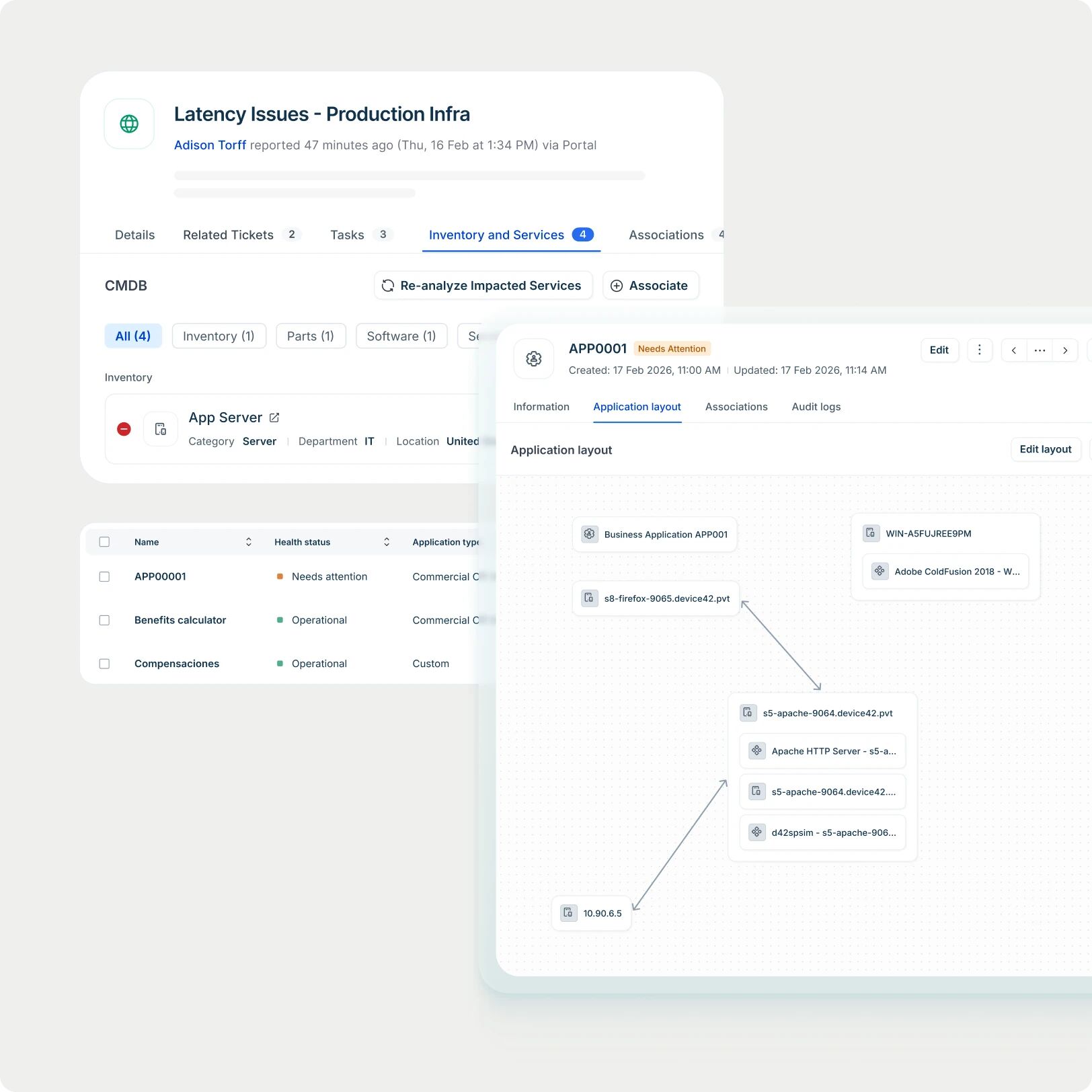The height and width of the screenshot is (1092, 1092).
Task: Select the Application layout tab
Action: click(x=637, y=407)
